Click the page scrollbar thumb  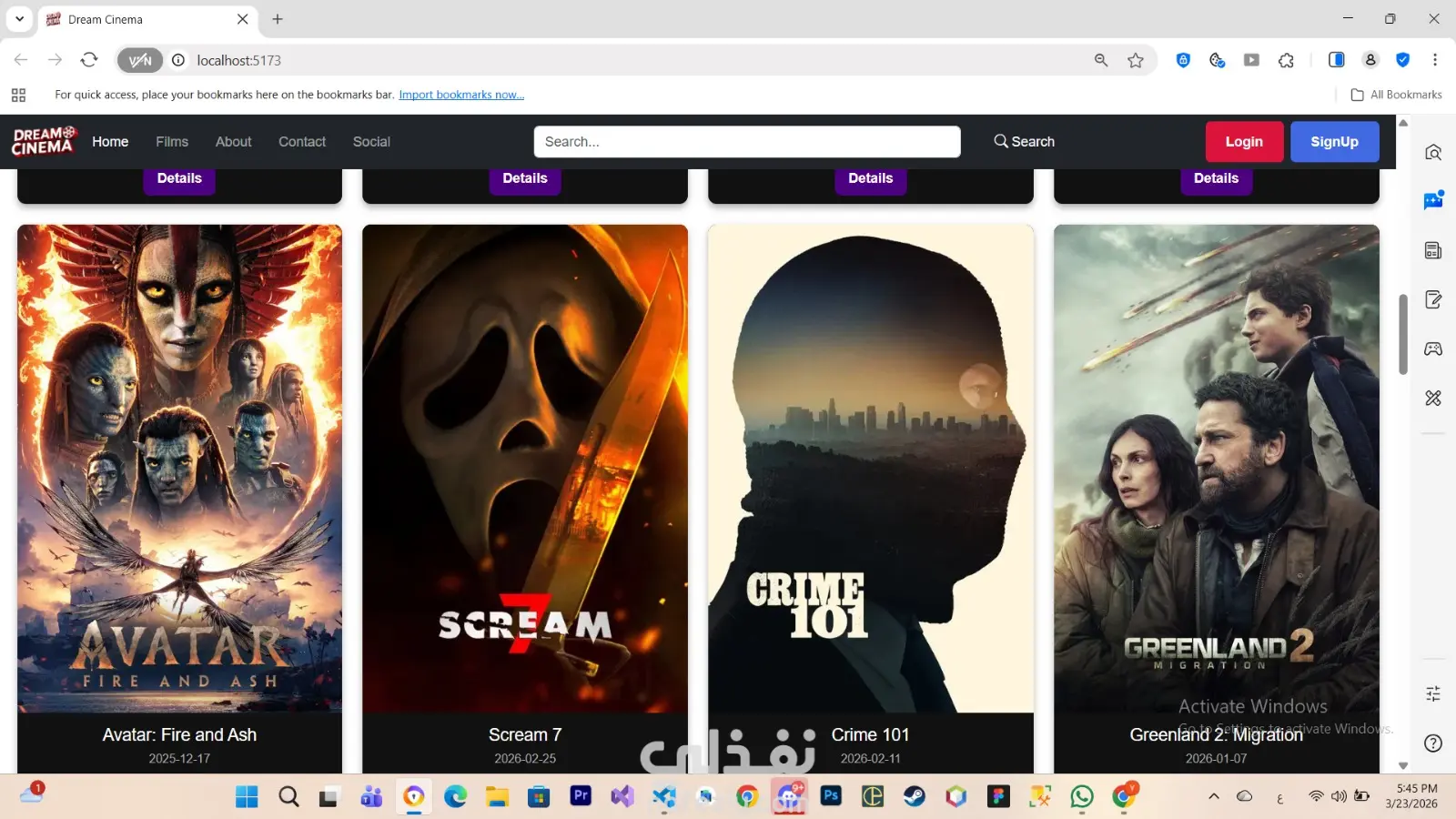point(1403,334)
